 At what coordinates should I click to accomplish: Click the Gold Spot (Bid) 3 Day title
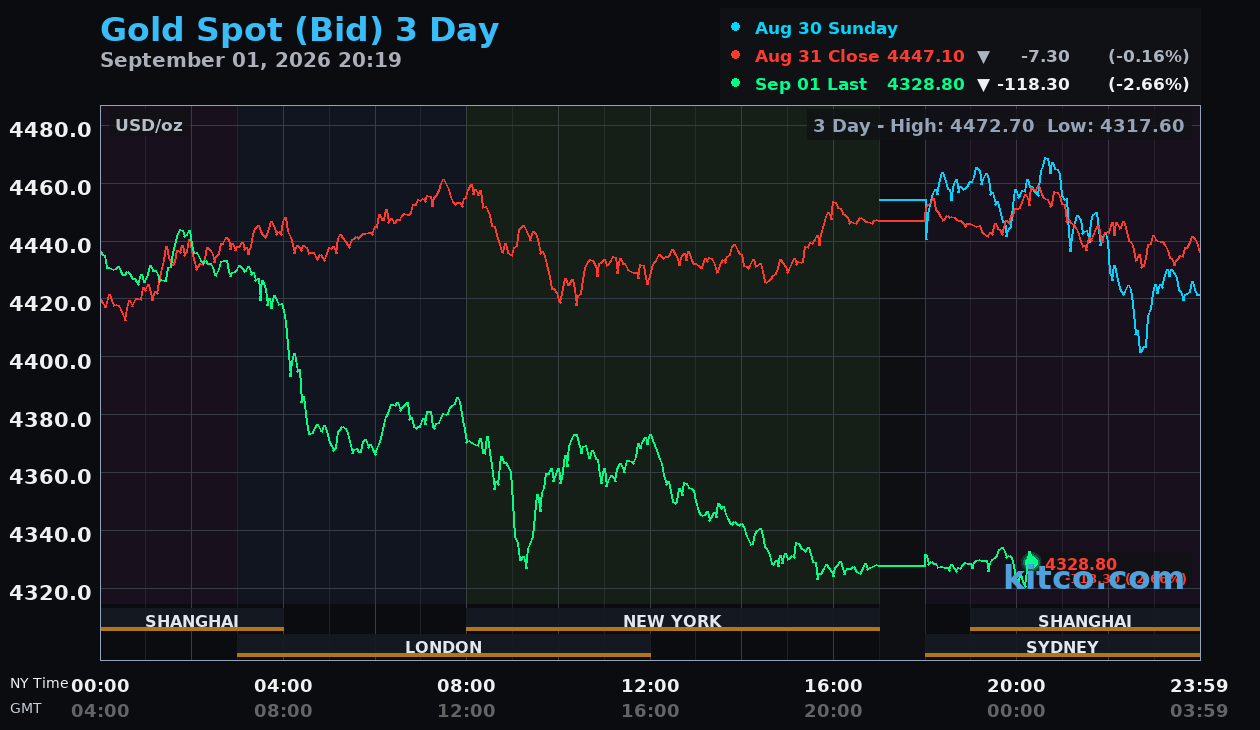(299, 30)
